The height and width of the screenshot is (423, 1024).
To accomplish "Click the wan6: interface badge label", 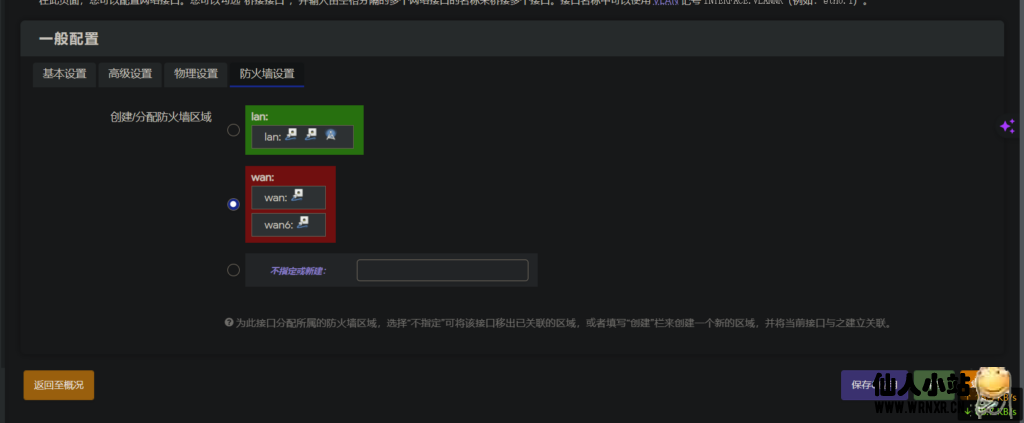I will point(279,225).
